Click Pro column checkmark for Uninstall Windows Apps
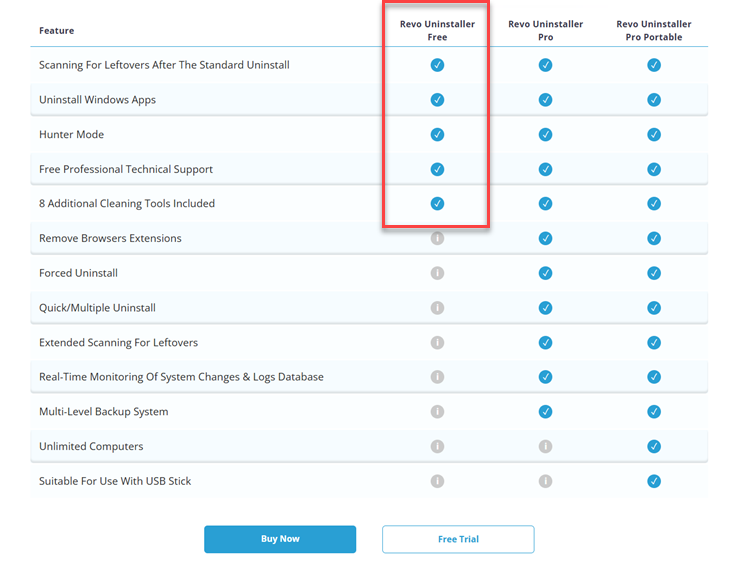This screenshot has height=569, width=750. point(545,99)
